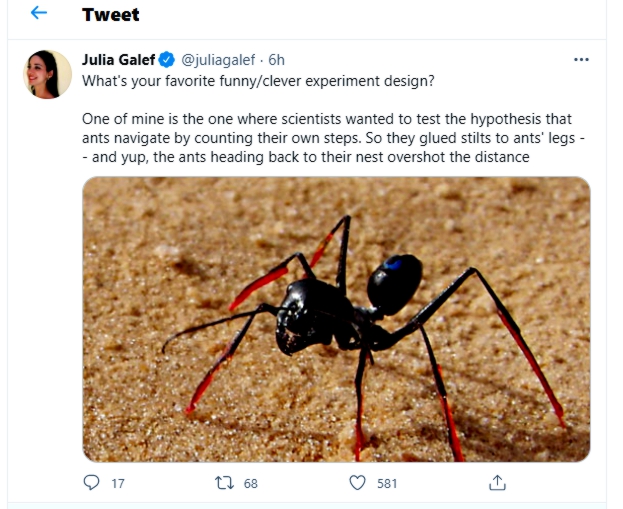This screenshot has height=509, width=623.
Task: Click the like count 581
Action: click(387, 483)
